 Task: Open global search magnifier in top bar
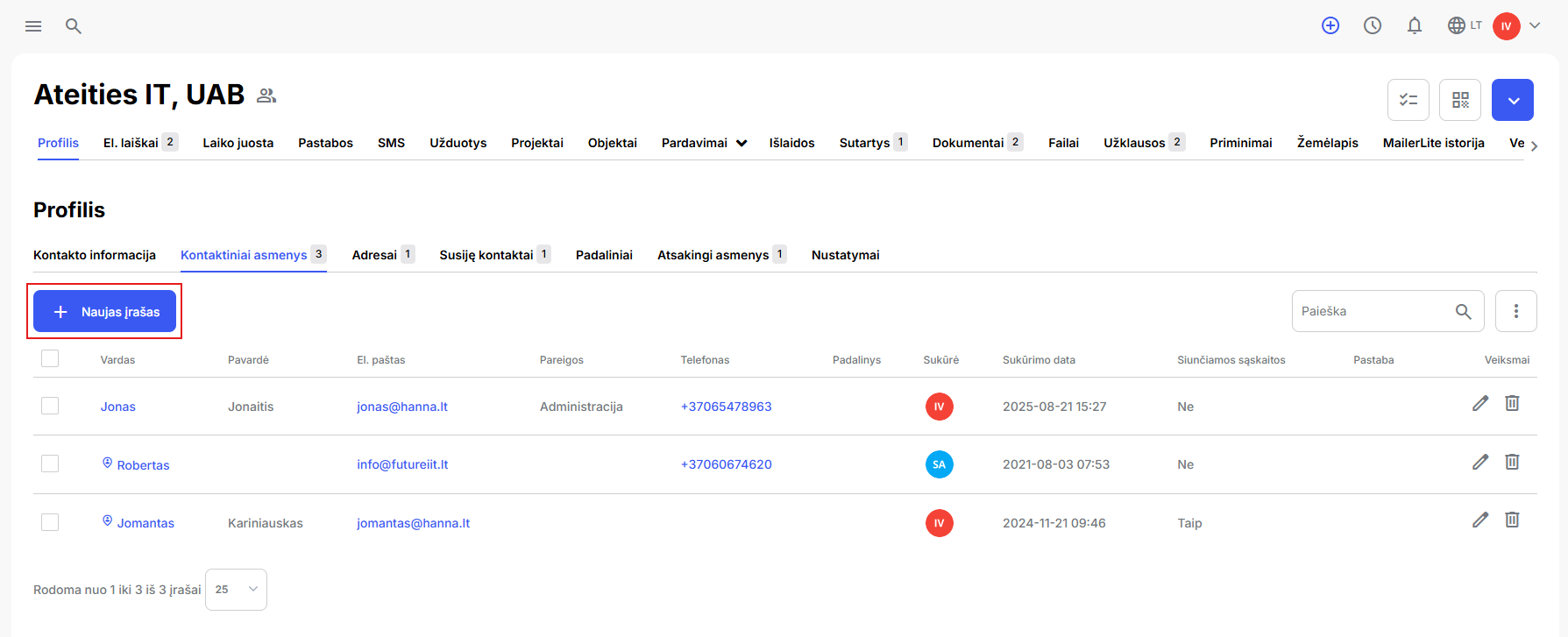pos(74,26)
